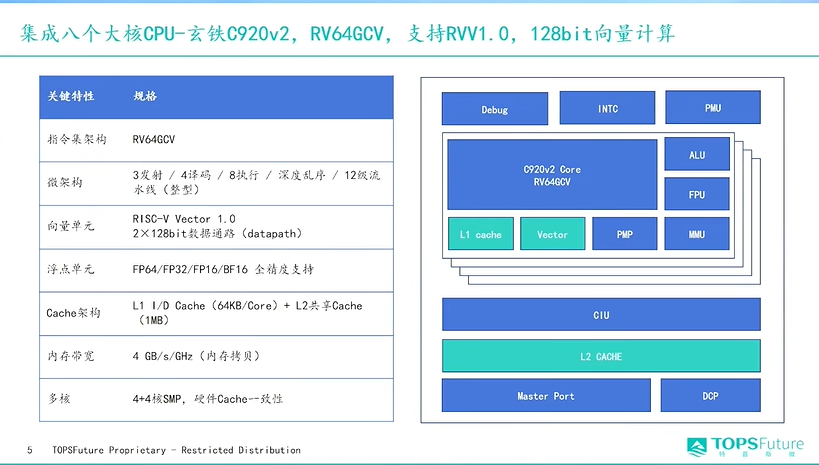The image size is (819, 465).
Task: Select the '微架构' row label
Action: coord(65,182)
